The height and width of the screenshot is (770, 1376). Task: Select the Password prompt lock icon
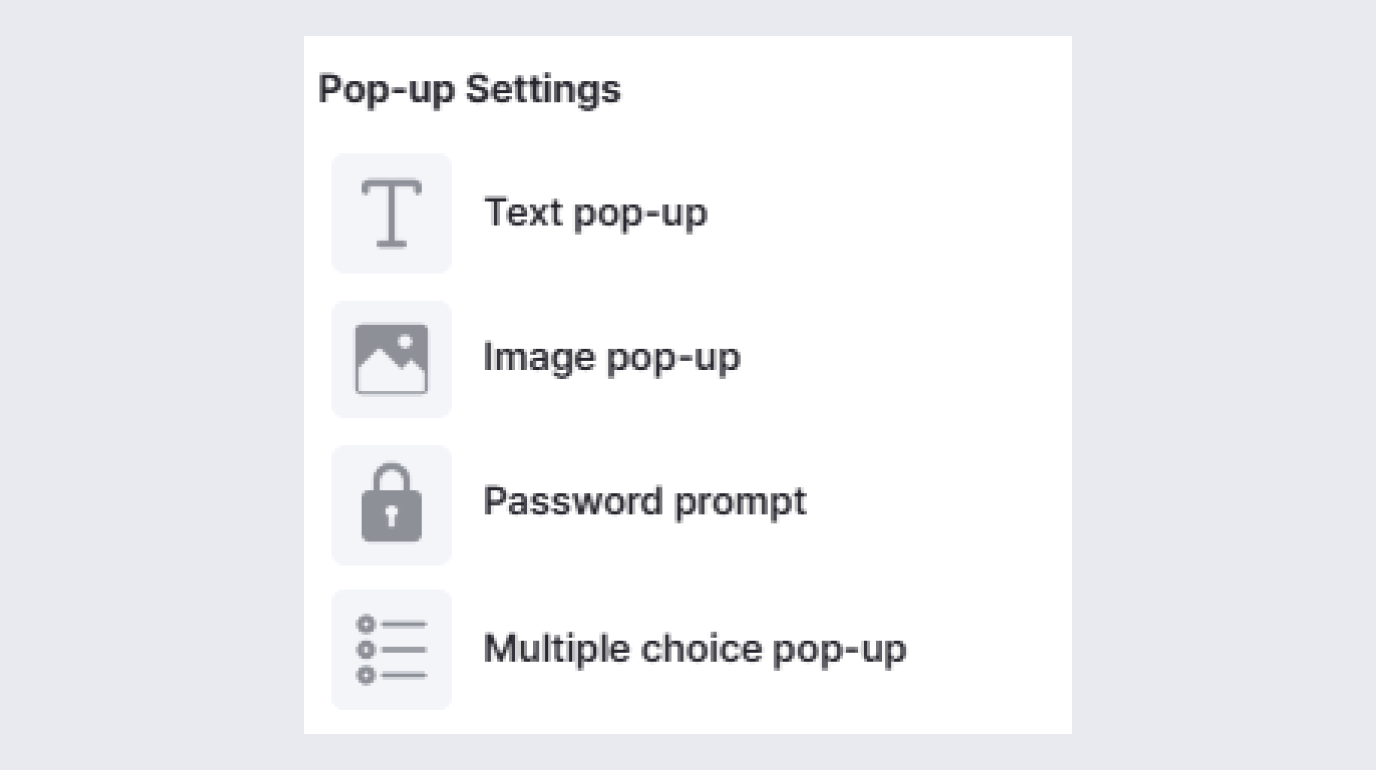coord(391,504)
